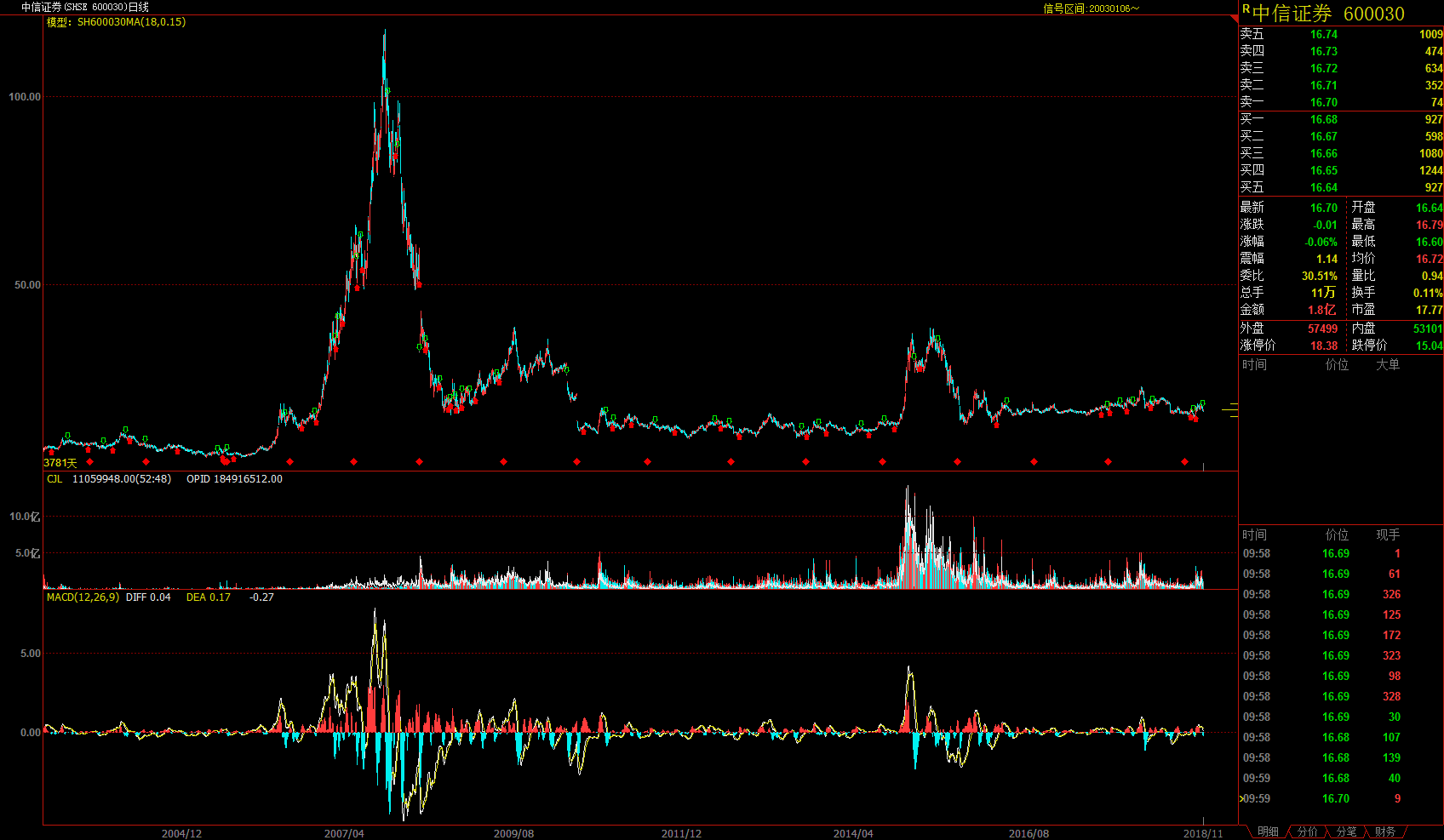Select the 分笔 tab
Image resolution: width=1444 pixels, height=840 pixels.
tap(1347, 831)
